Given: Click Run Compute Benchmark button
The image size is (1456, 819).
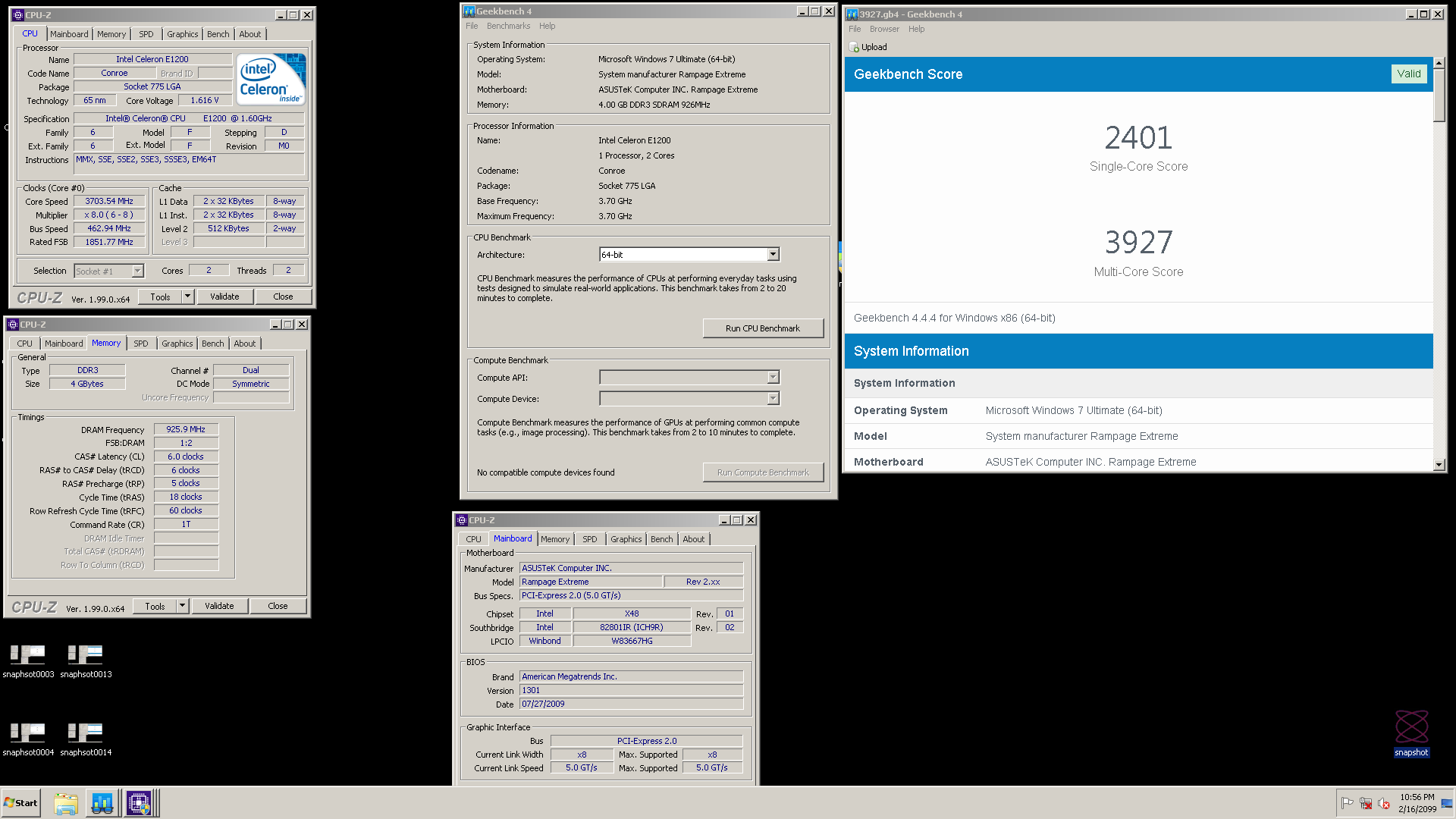Looking at the screenshot, I should click(763, 472).
